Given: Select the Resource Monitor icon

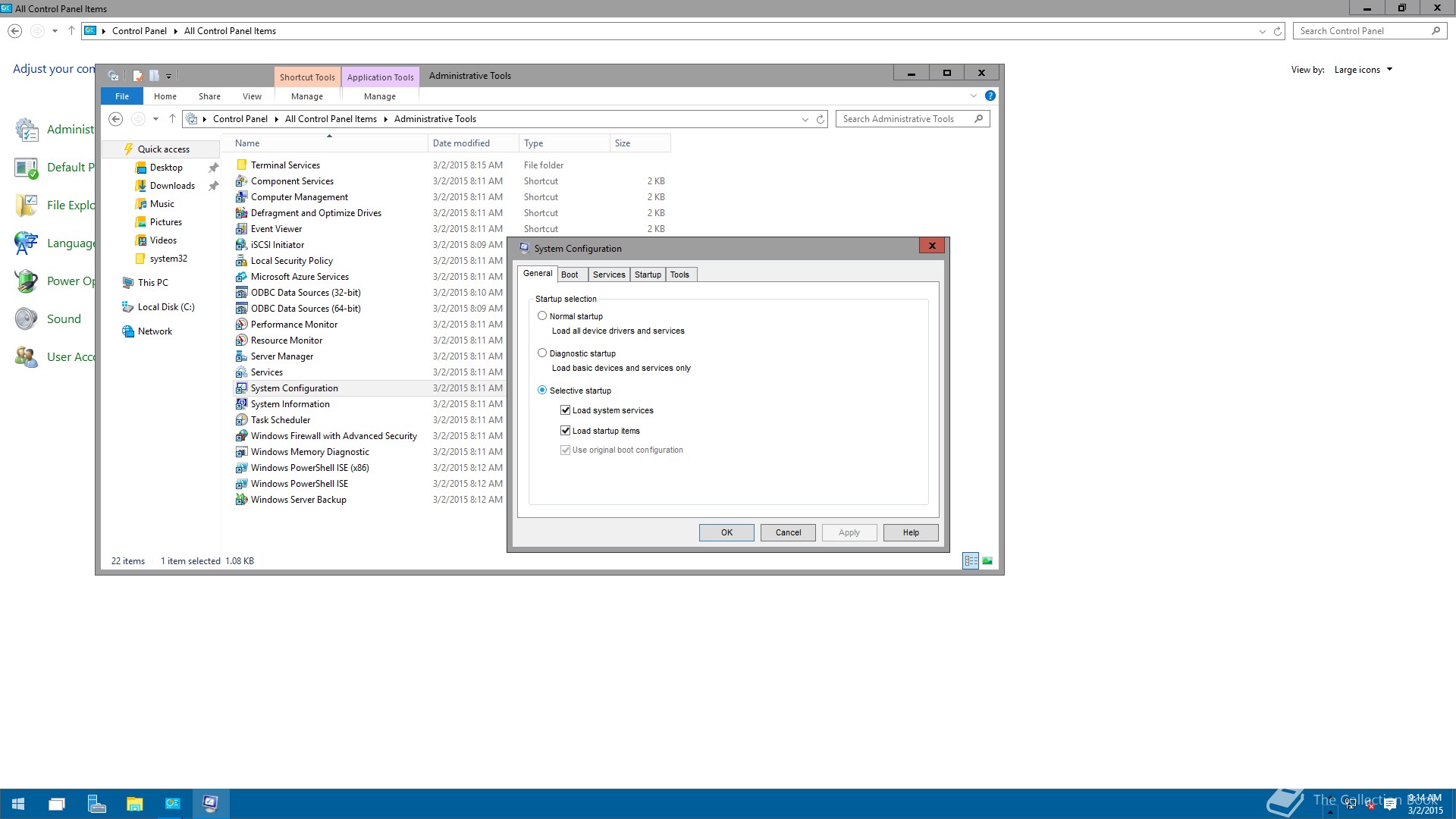Looking at the screenshot, I should (x=241, y=340).
